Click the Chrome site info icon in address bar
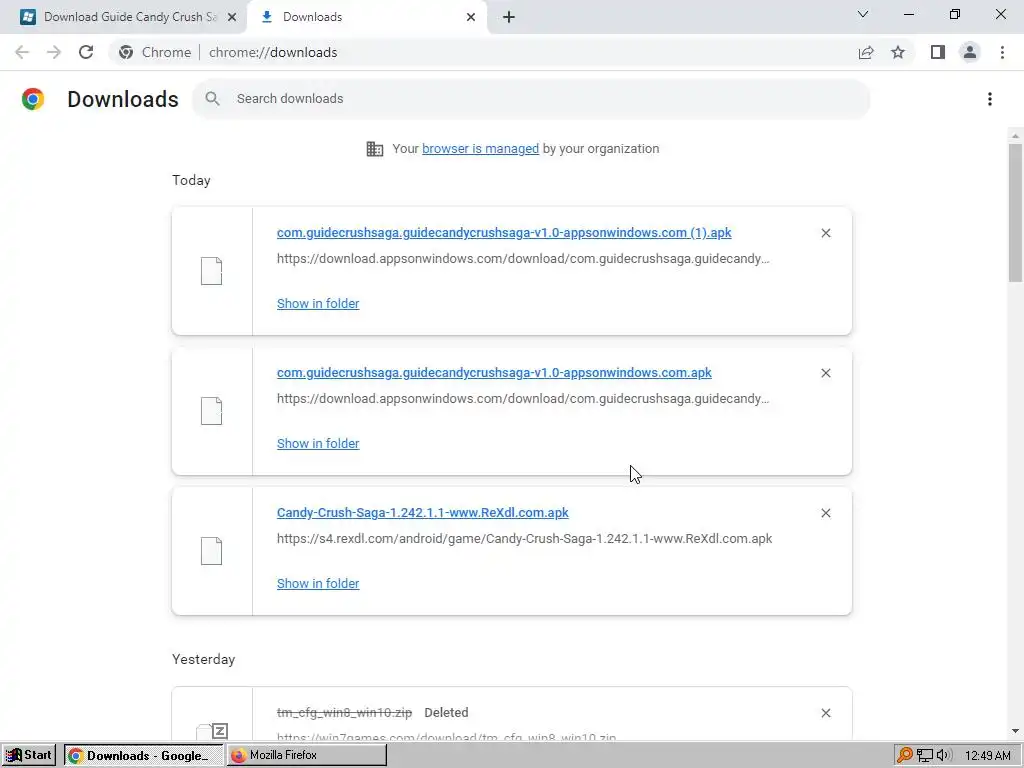1024x768 pixels. (x=126, y=52)
